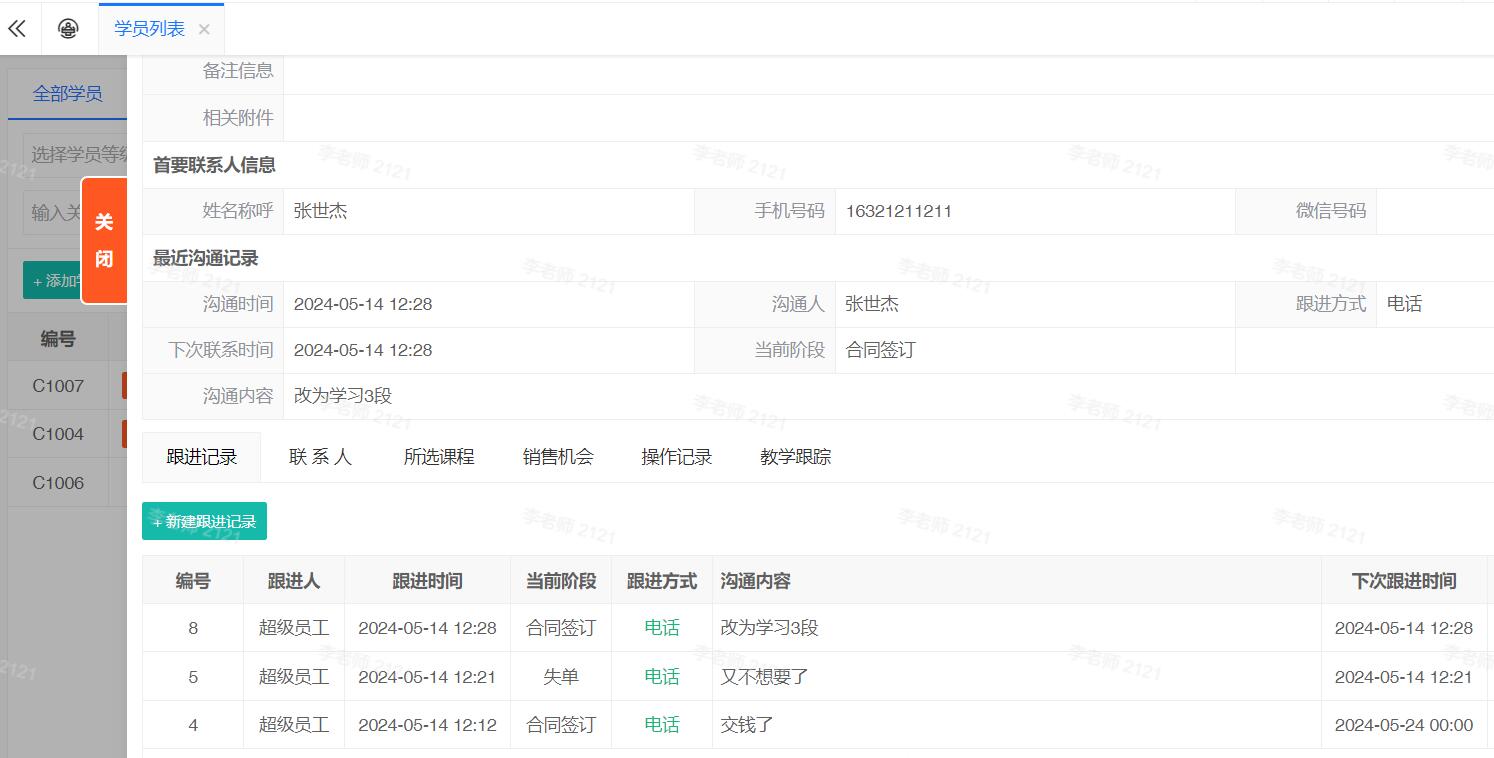This screenshot has height=758, width=1494.
Task: Expand the 选择学员等级 dropdown
Action: point(76,154)
